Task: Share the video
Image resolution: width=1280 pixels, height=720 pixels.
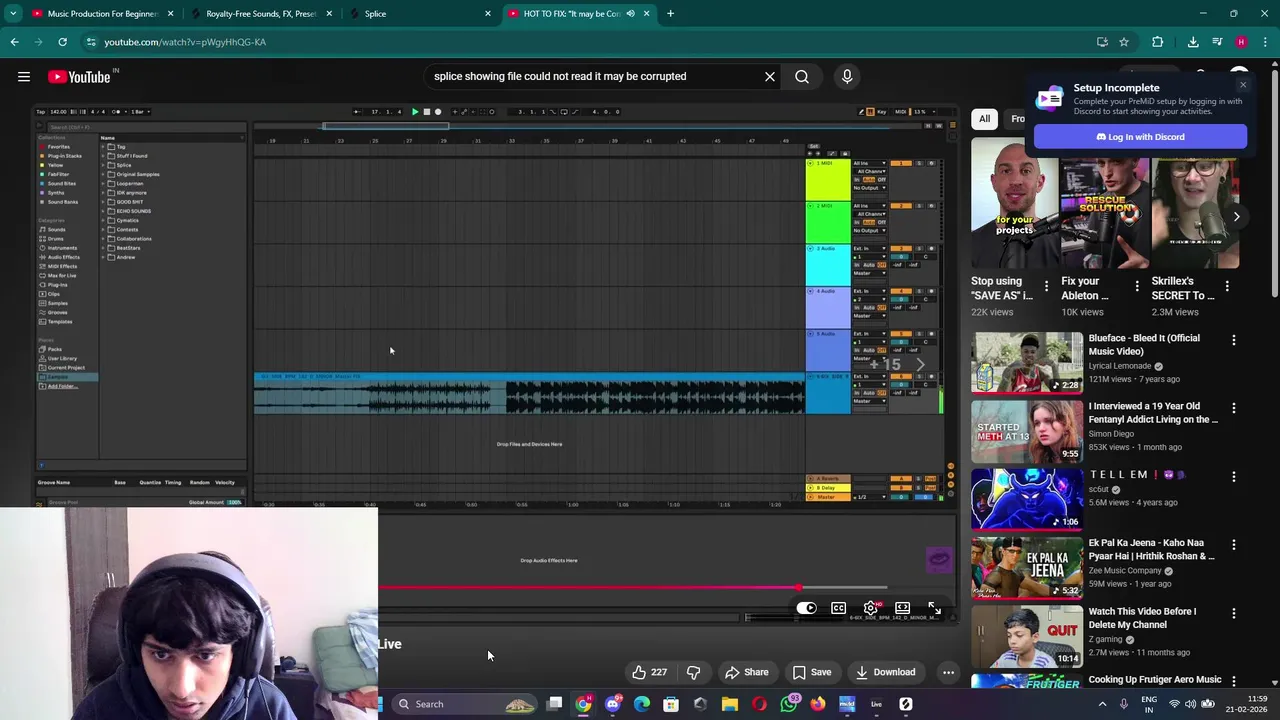Action: (x=747, y=672)
